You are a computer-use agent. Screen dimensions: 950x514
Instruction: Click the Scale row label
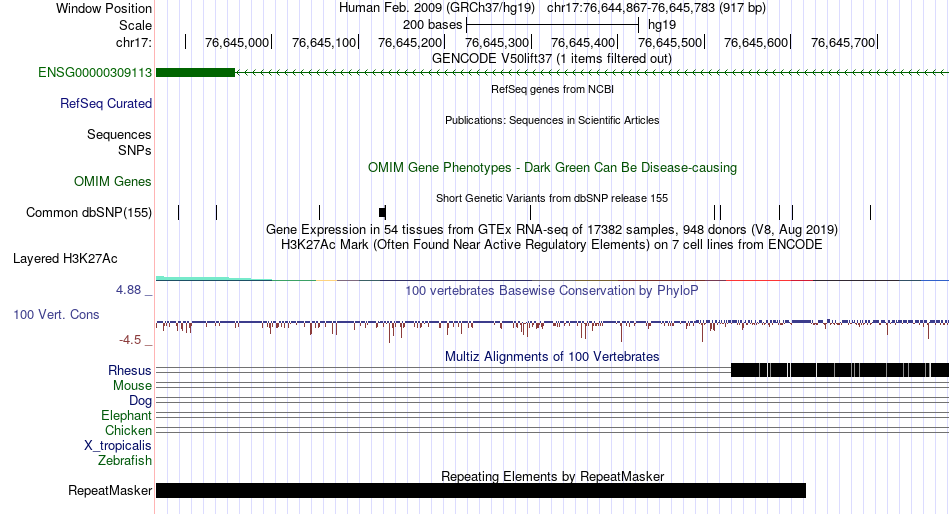[x=135, y=25]
